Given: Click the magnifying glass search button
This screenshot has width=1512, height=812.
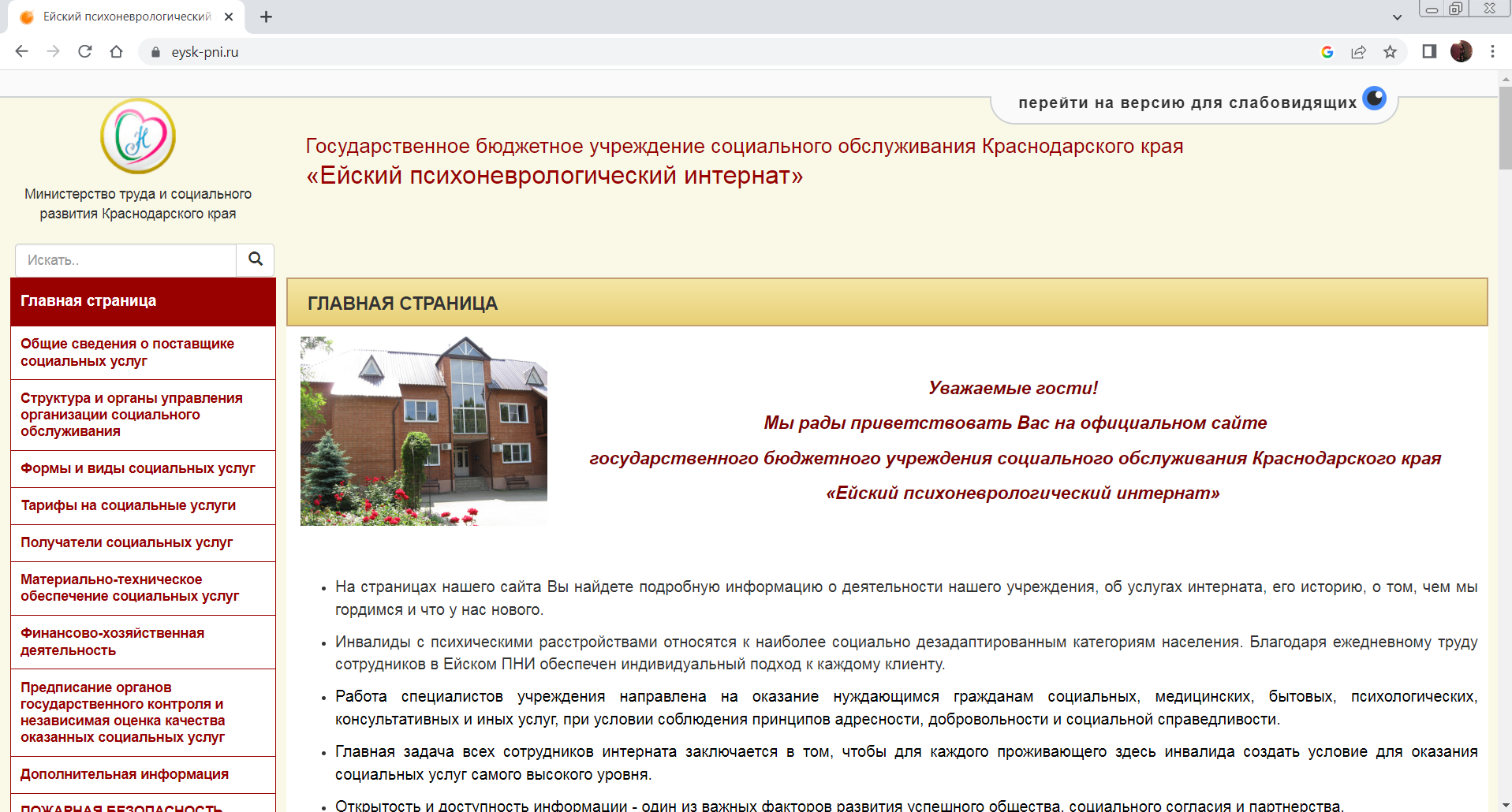Looking at the screenshot, I should point(256,259).
